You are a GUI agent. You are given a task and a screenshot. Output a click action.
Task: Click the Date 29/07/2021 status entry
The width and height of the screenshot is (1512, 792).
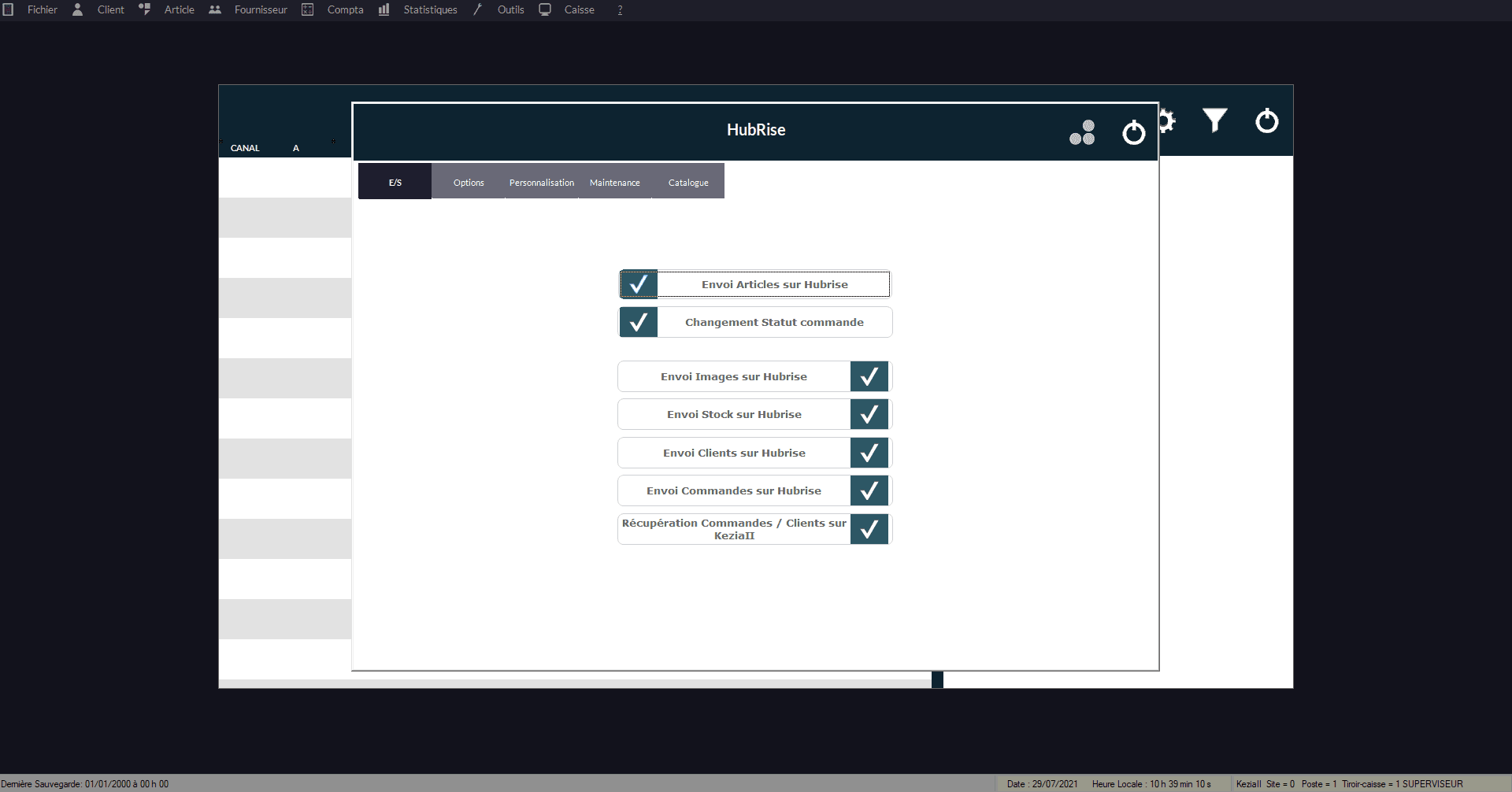[1042, 784]
